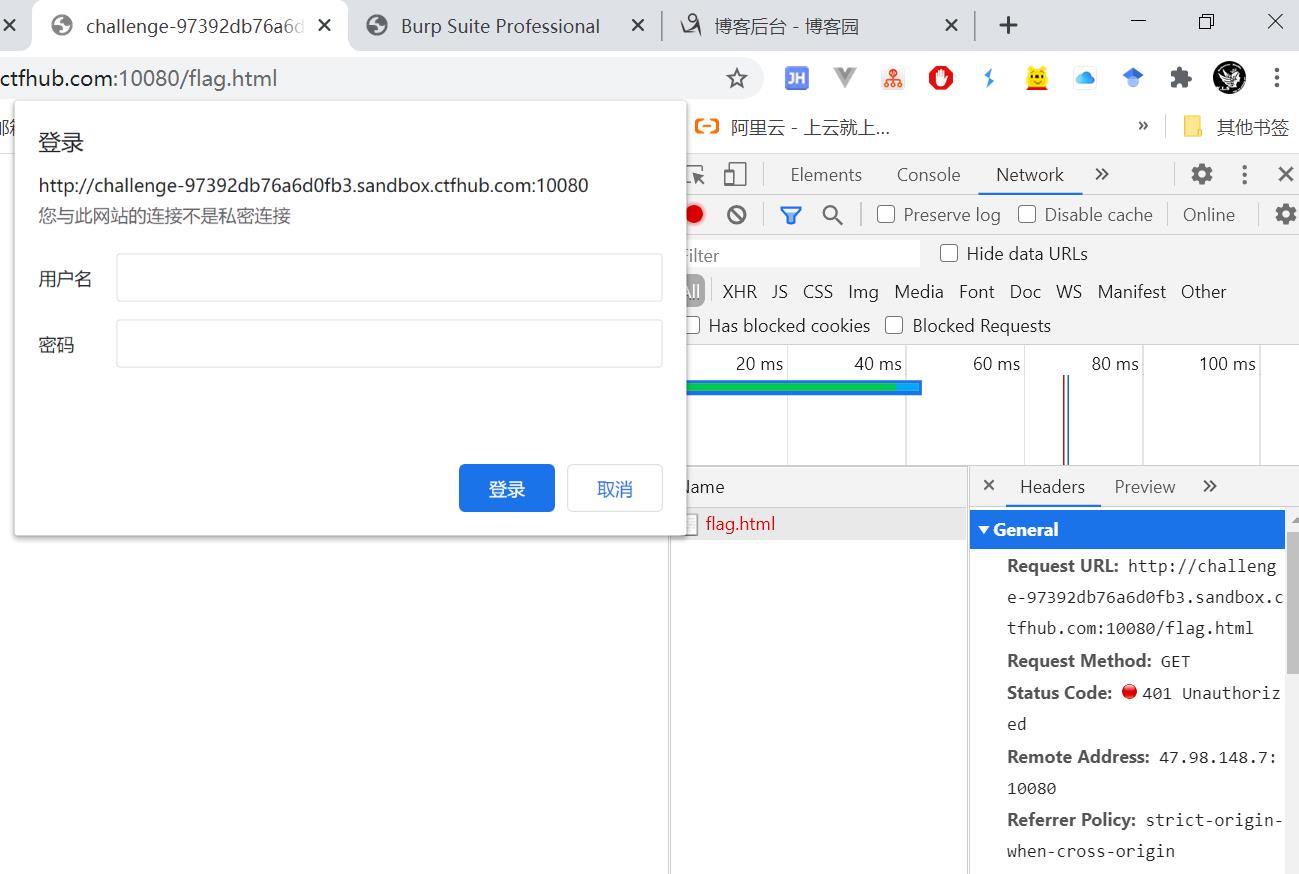Check Blocked Requests

coord(894,325)
